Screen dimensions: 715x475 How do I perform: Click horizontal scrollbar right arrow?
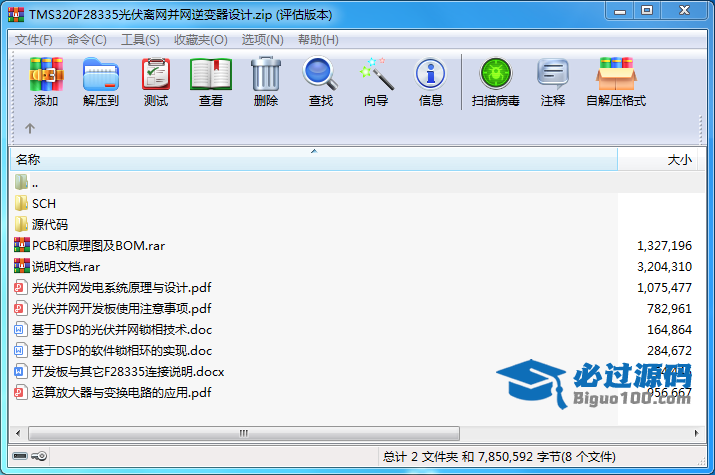pyautogui.click(x=696, y=433)
